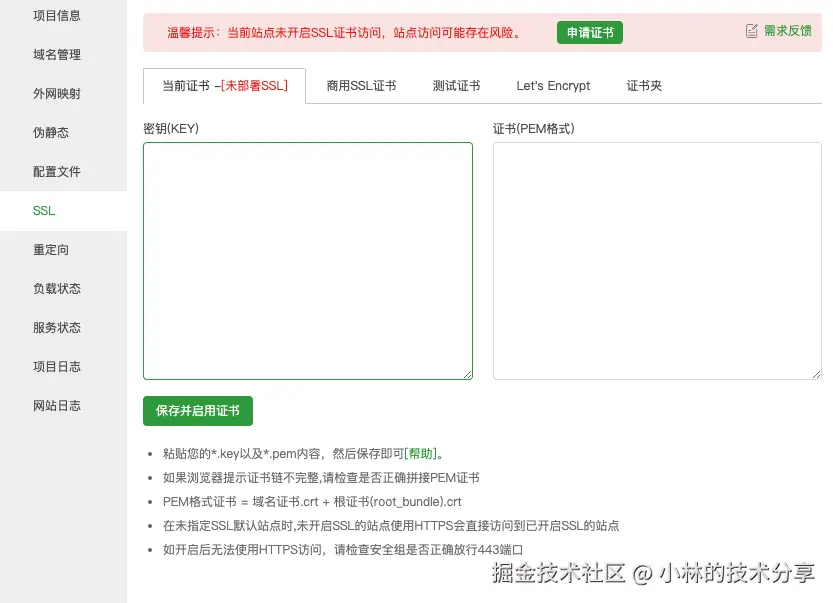Image resolution: width=833 pixels, height=603 pixels.
Task: Open 域名管理 settings
Action: pos(55,54)
